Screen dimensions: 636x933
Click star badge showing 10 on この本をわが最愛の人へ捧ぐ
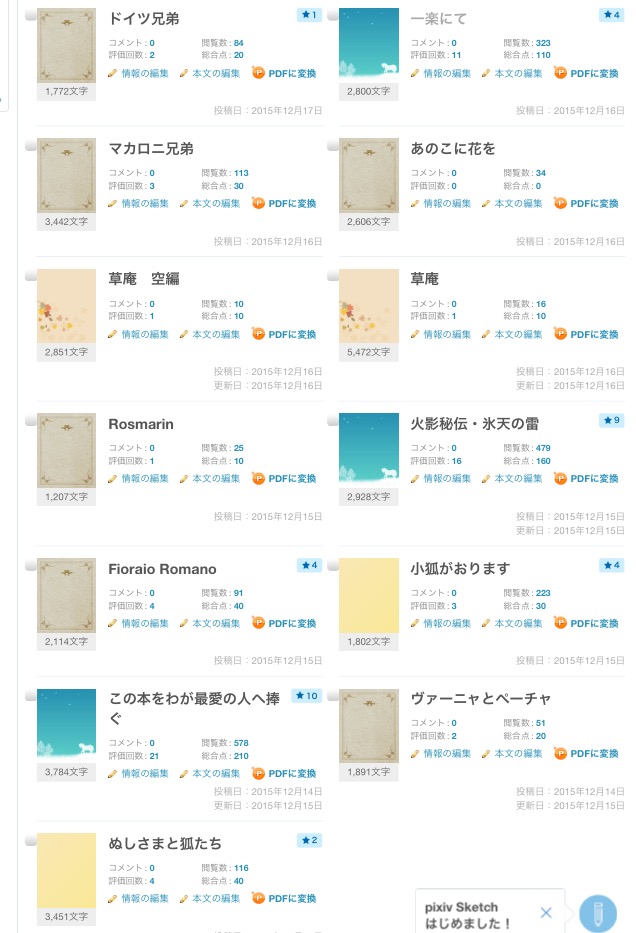[x=306, y=695]
